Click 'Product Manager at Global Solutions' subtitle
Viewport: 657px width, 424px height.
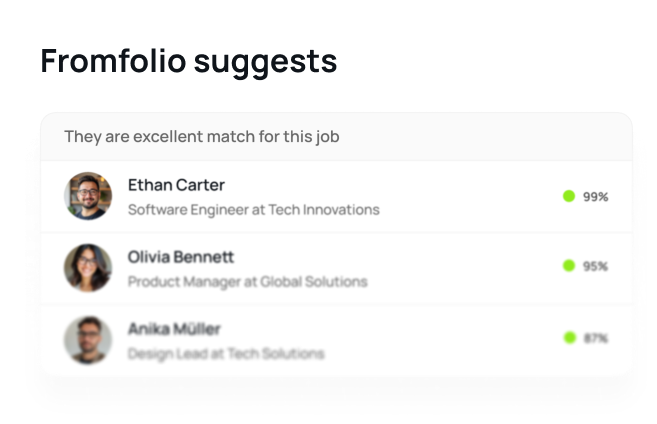click(248, 282)
